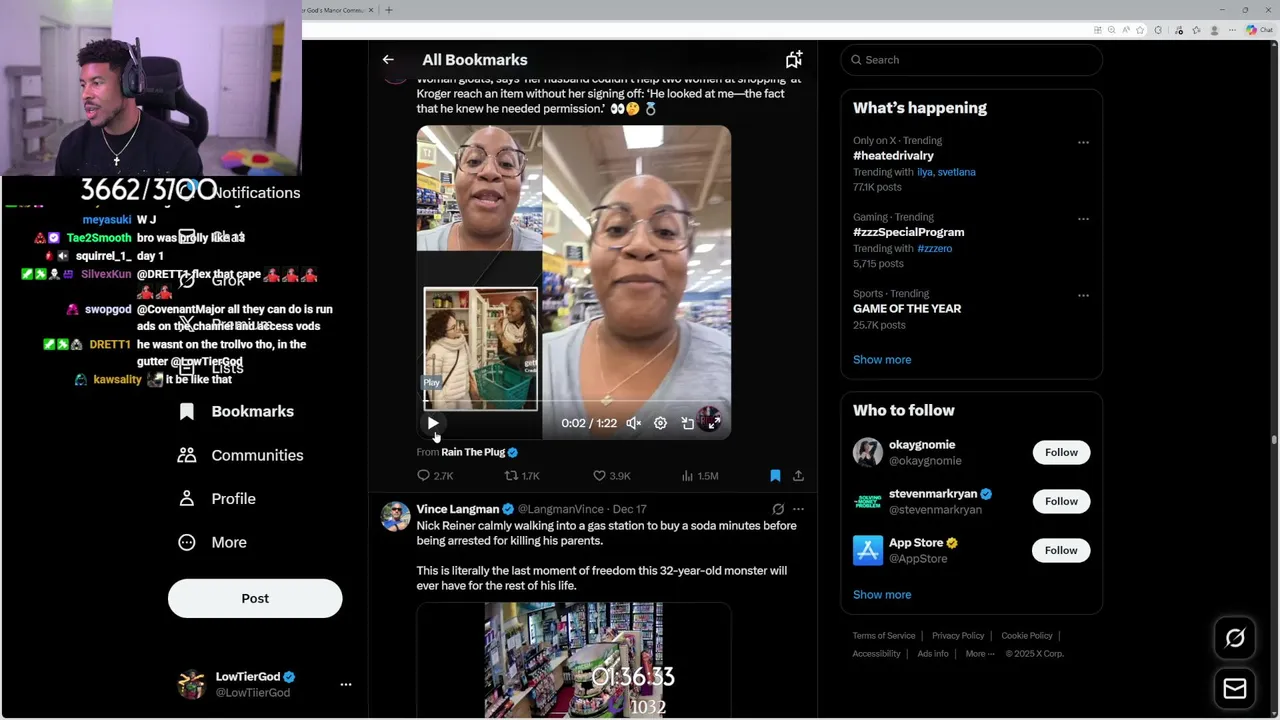Follow App Store
1280x720 pixels.
point(1061,550)
